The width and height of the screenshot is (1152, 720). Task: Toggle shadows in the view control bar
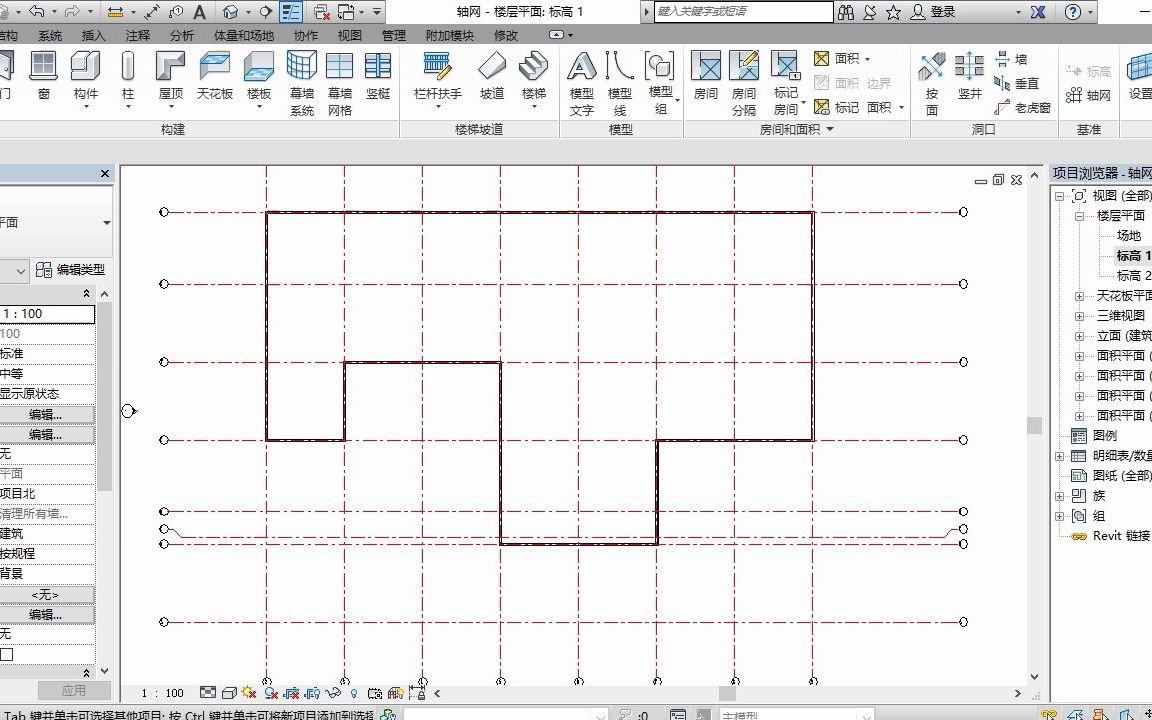tap(270, 692)
